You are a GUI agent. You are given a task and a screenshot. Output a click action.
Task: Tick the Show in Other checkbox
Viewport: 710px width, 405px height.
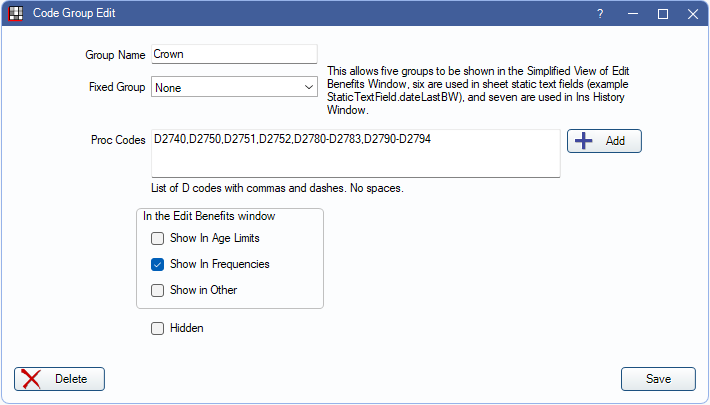coord(157,291)
